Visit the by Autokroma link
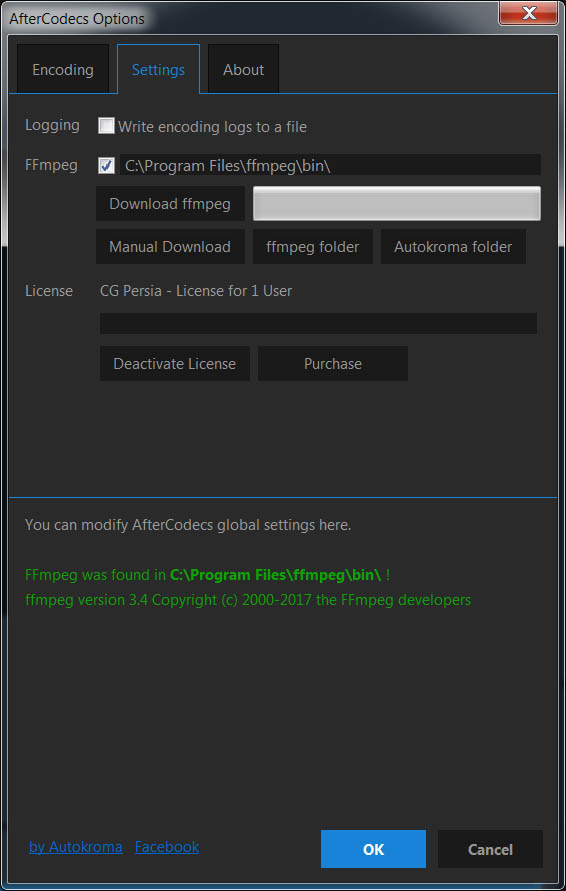The width and height of the screenshot is (566, 891). (x=76, y=847)
